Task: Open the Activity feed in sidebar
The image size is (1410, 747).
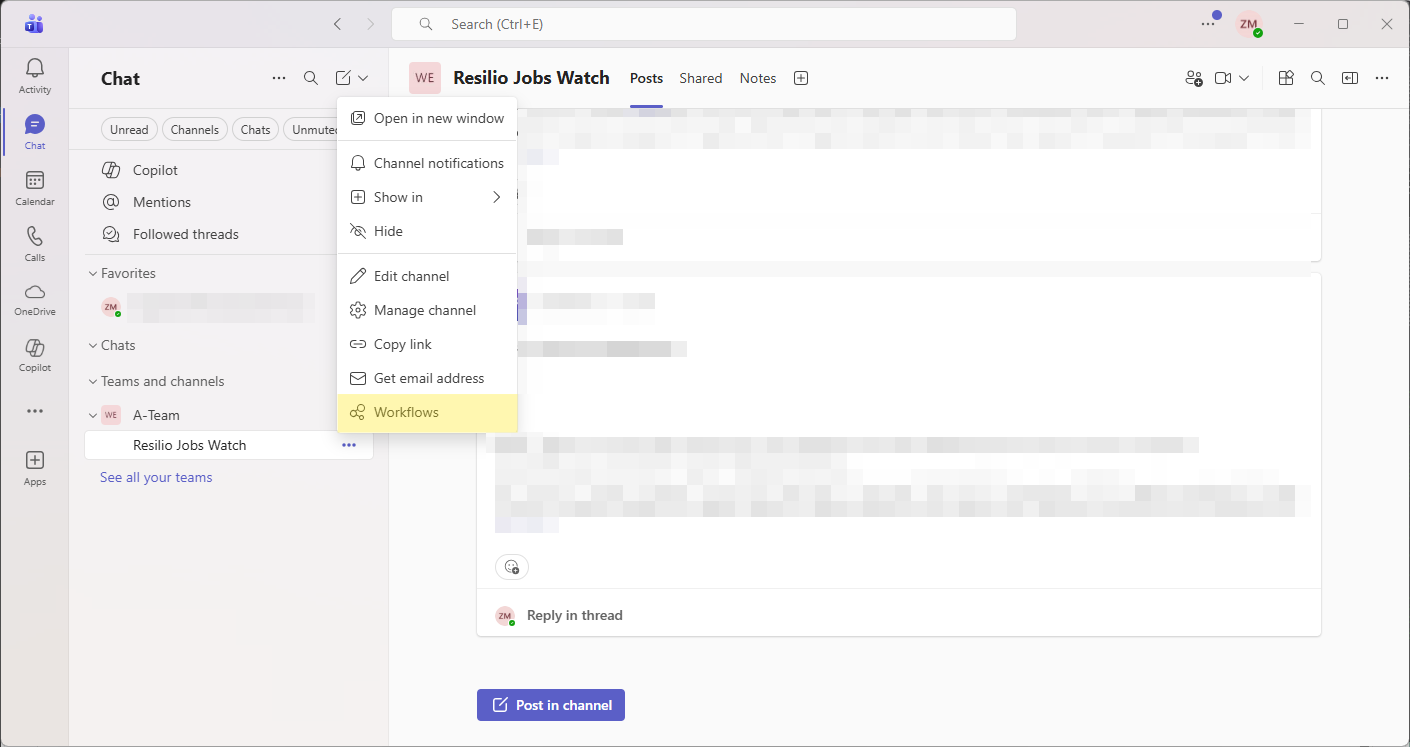Action: [35, 75]
